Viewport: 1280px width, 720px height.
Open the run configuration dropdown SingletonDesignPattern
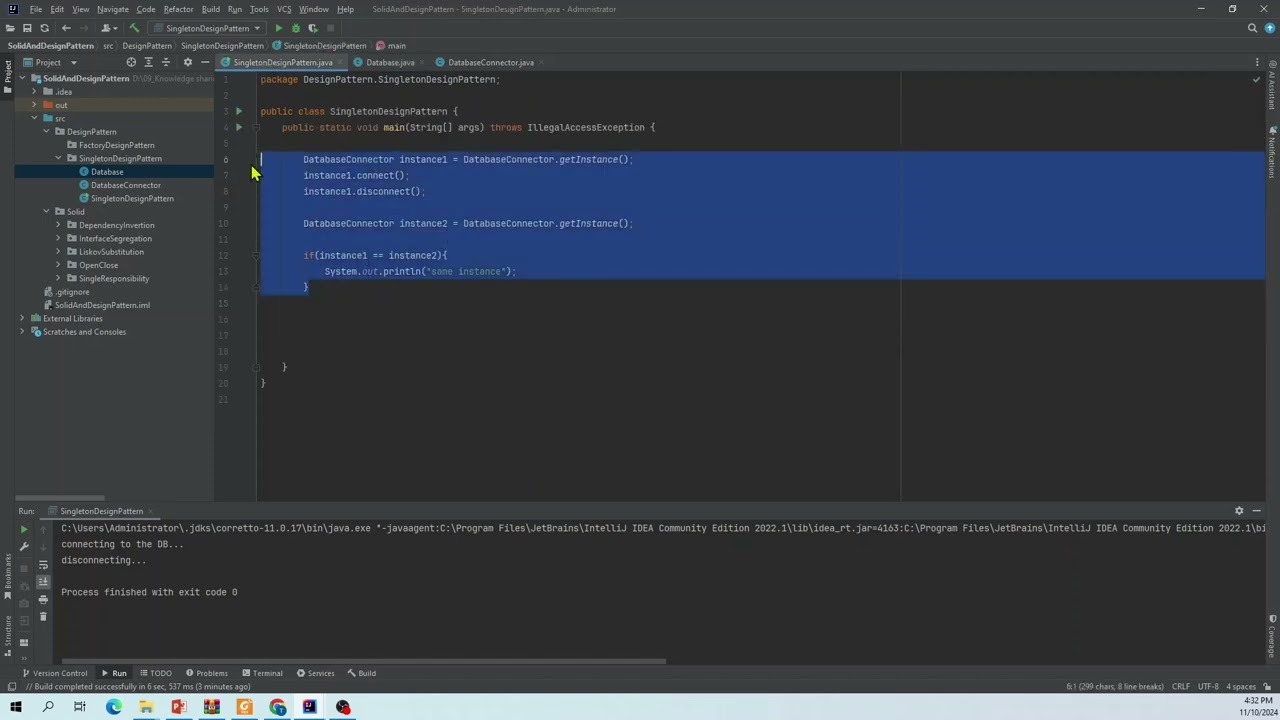(207, 28)
